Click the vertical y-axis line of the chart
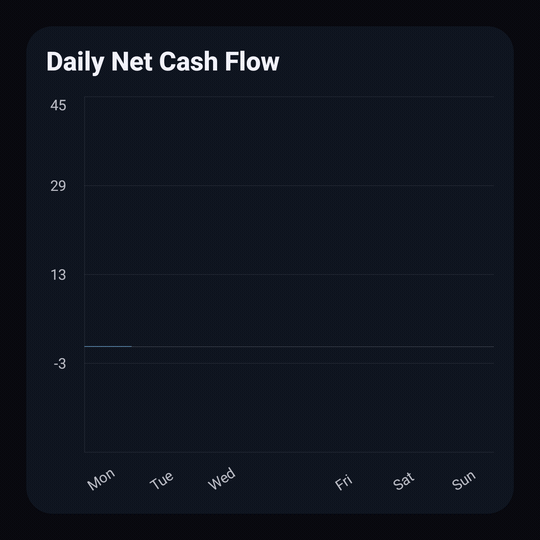Screen dimensions: 540x540 [85, 274]
